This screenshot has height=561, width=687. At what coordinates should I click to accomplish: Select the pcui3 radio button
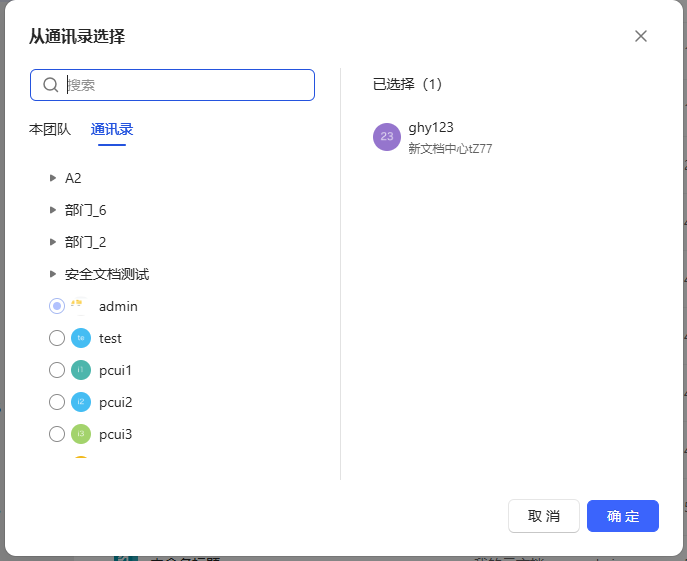pyautogui.click(x=57, y=434)
